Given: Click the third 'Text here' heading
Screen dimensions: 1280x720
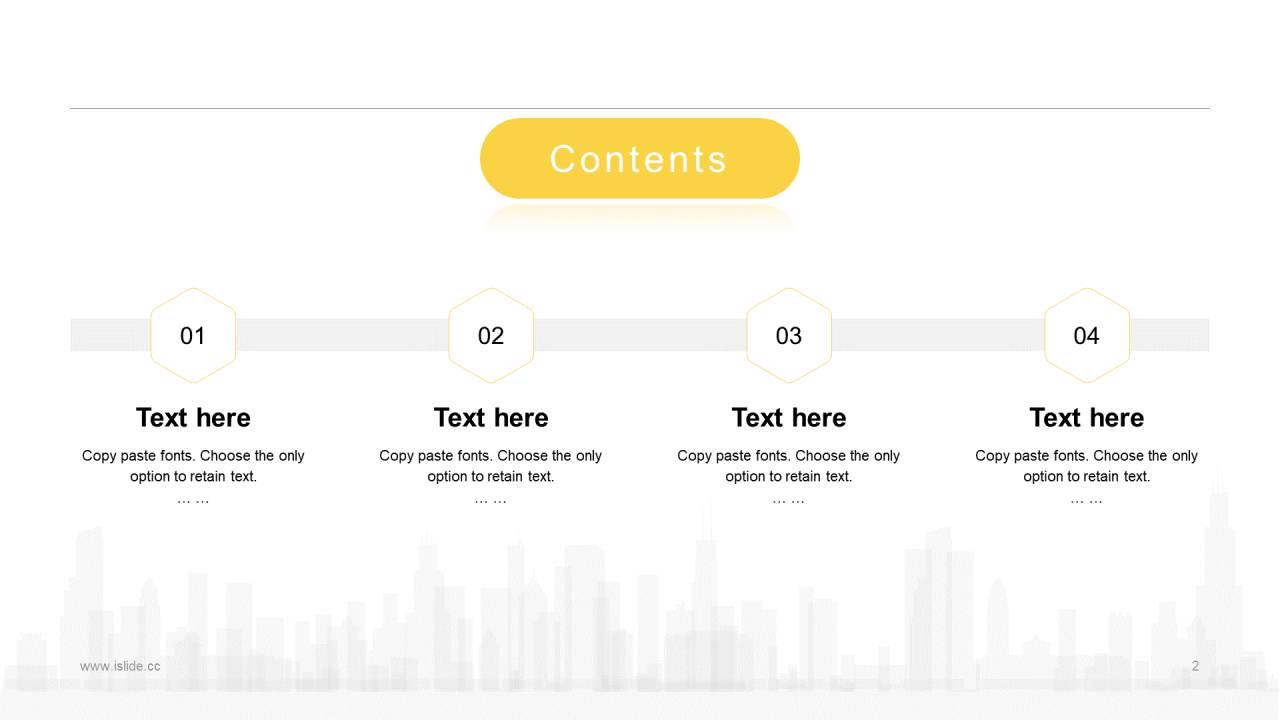Looking at the screenshot, I should (789, 417).
